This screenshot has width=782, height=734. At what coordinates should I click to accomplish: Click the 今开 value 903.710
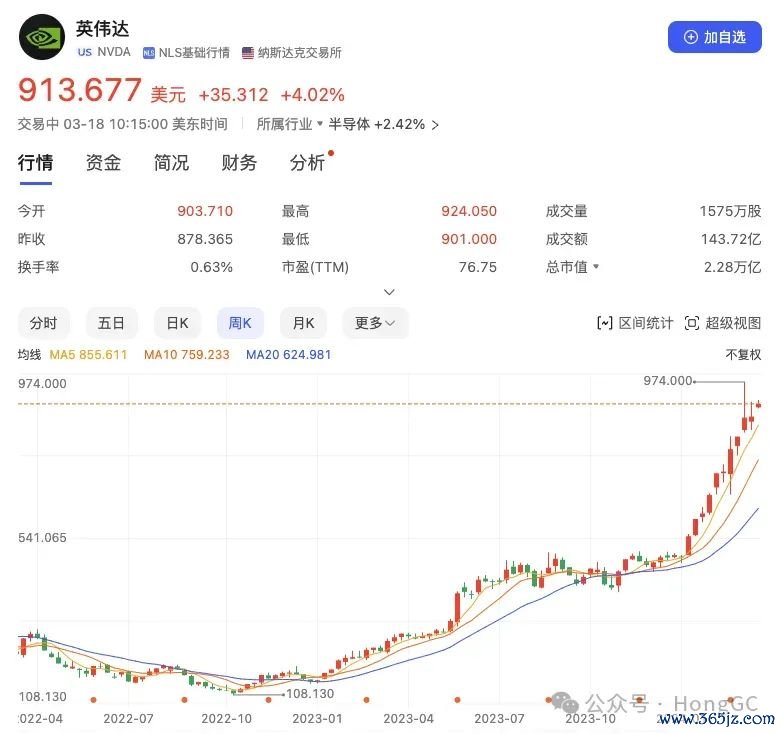coord(205,211)
